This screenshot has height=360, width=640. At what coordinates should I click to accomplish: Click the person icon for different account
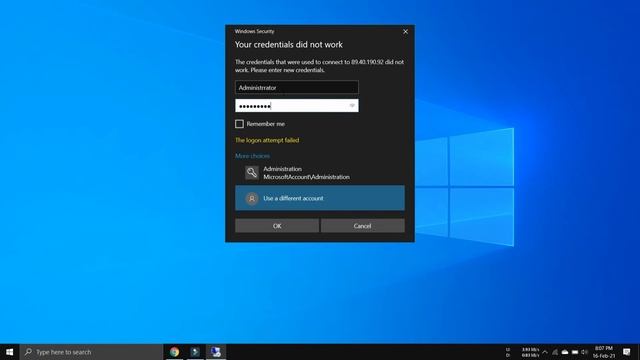click(251, 198)
